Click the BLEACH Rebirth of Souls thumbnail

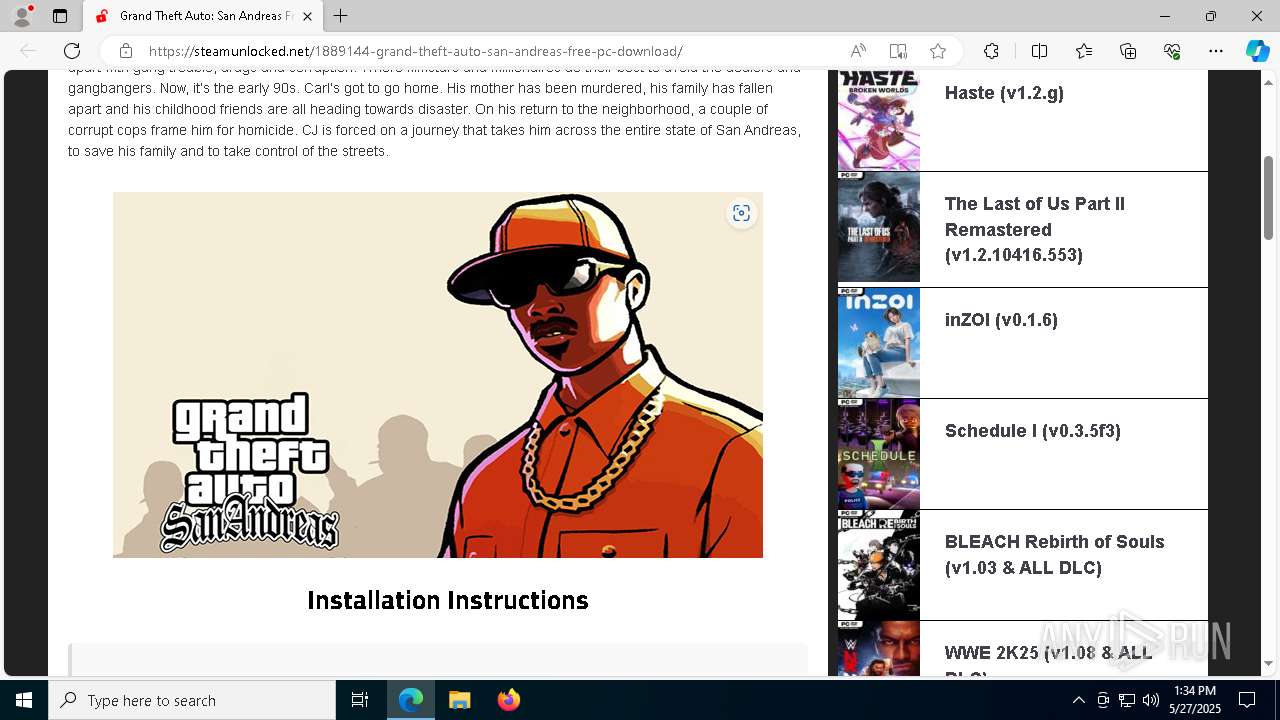click(878, 565)
